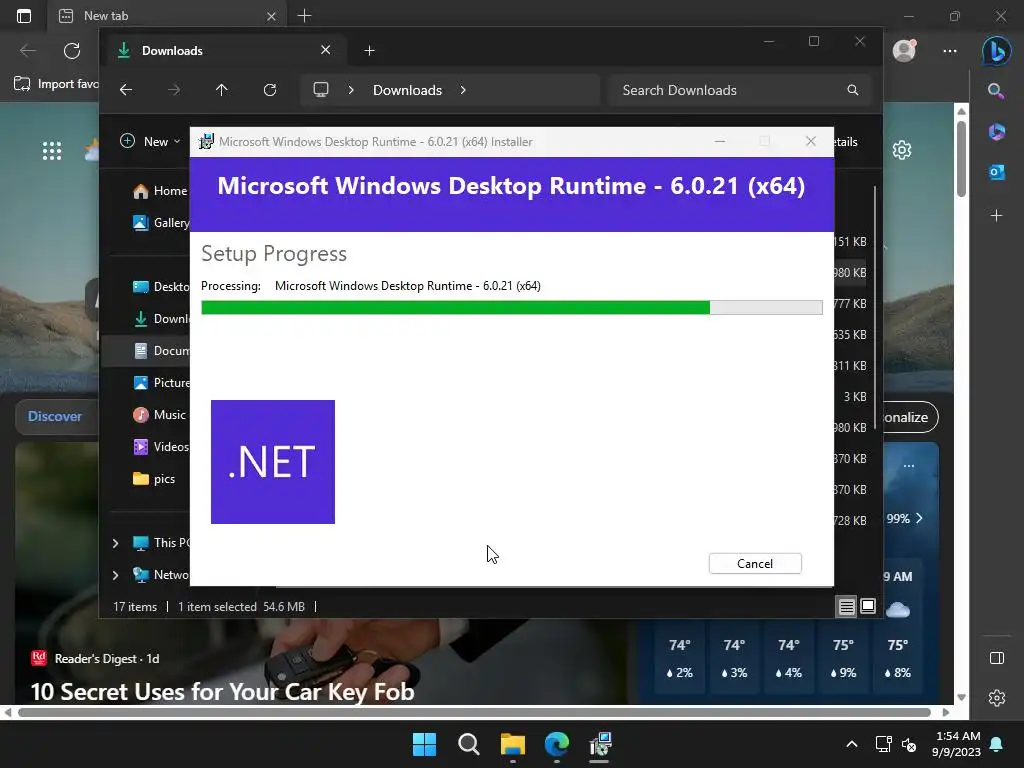Open Desktop in the navigation pane

[x=161, y=287]
